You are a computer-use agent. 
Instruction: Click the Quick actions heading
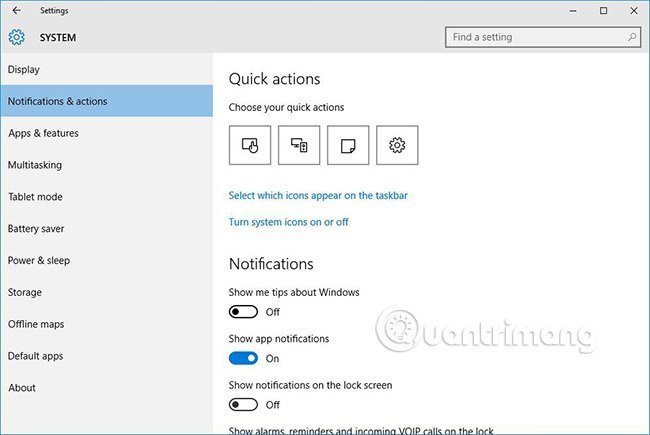274,79
